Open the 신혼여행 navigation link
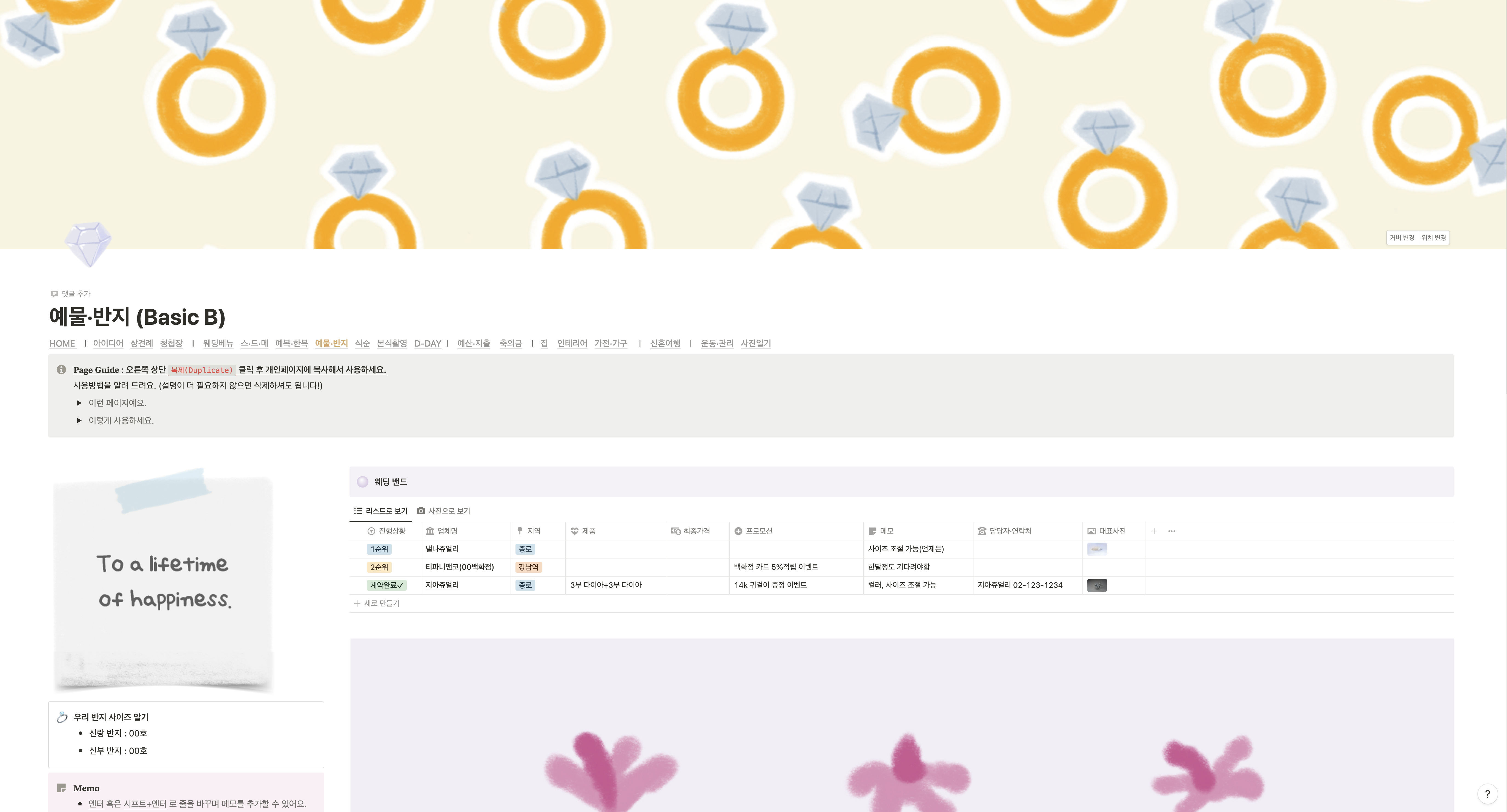Image resolution: width=1507 pixels, height=812 pixels. coord(665,344)
